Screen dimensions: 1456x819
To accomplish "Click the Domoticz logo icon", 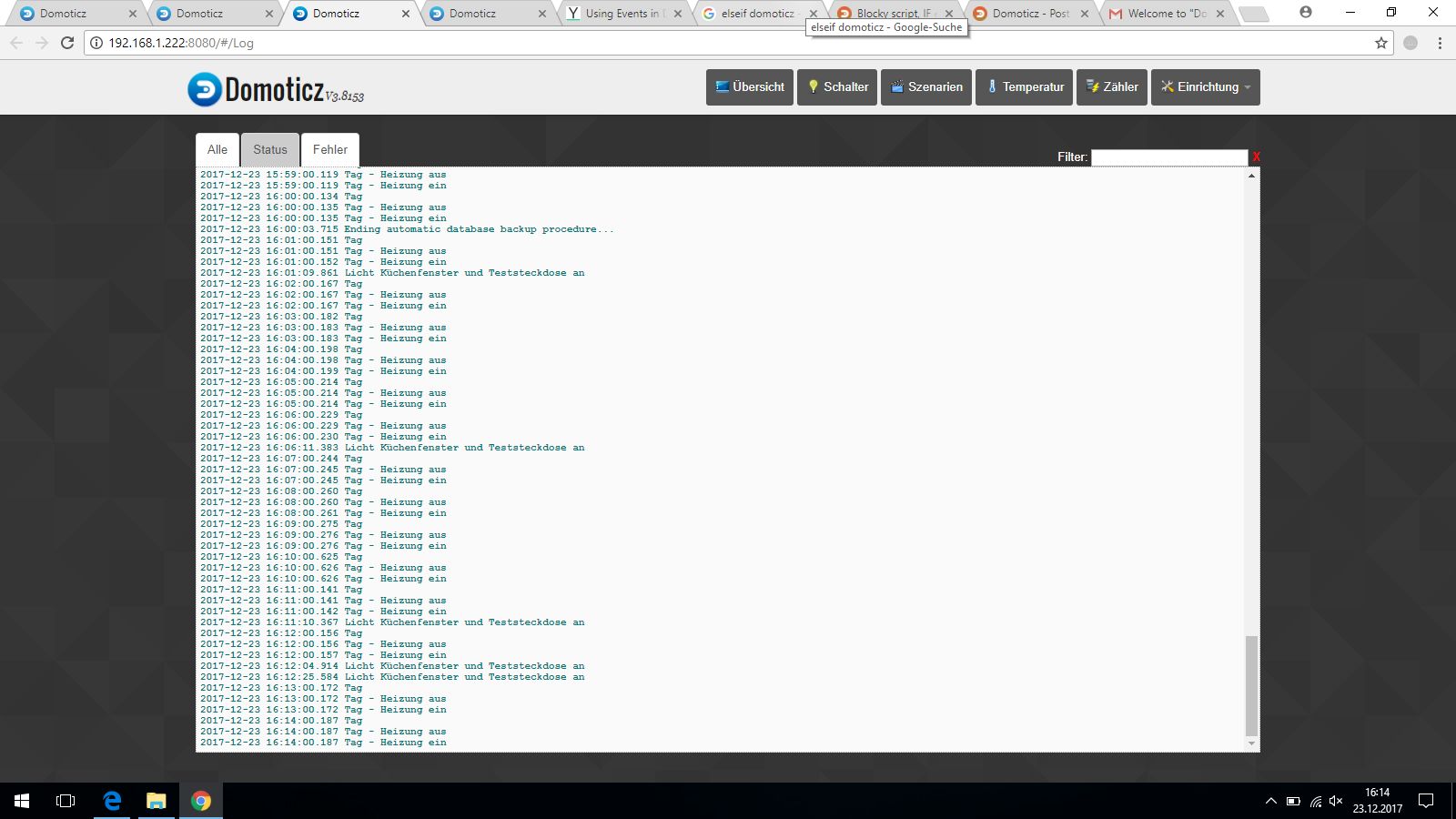I will pos(205,89).
